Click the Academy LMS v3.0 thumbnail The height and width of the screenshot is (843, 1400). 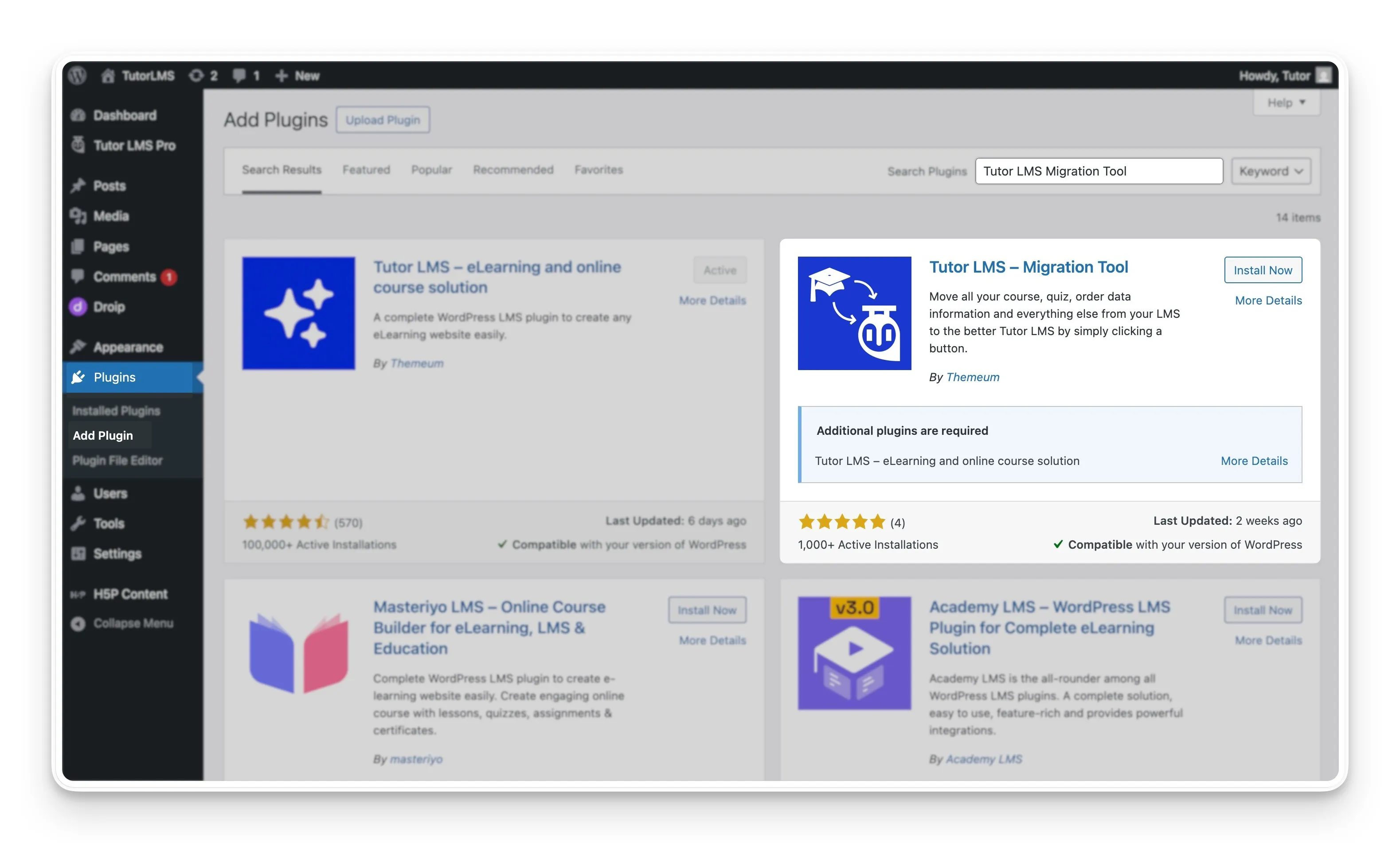[854, 653]
